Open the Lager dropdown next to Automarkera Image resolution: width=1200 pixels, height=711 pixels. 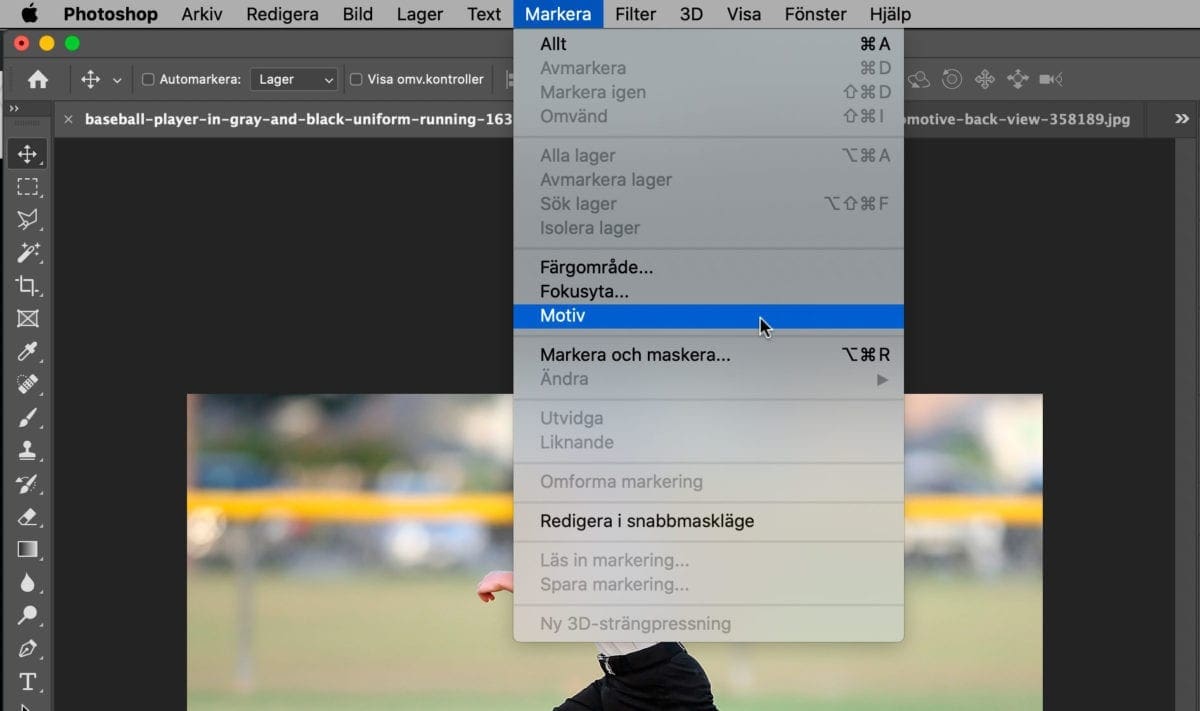294,80
